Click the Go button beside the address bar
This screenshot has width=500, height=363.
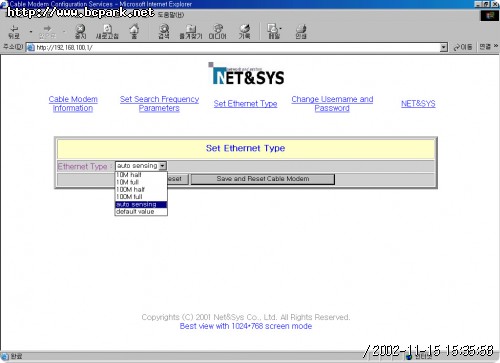[x=463, y=47]
